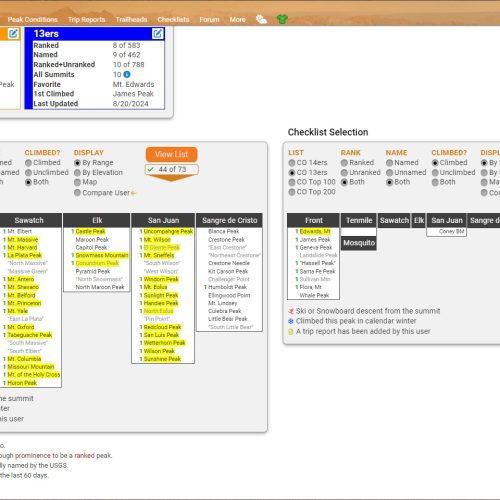Click Sangre de Cristo header in left checklist
This screenshot has height=500, width=500.
point(229,220)
